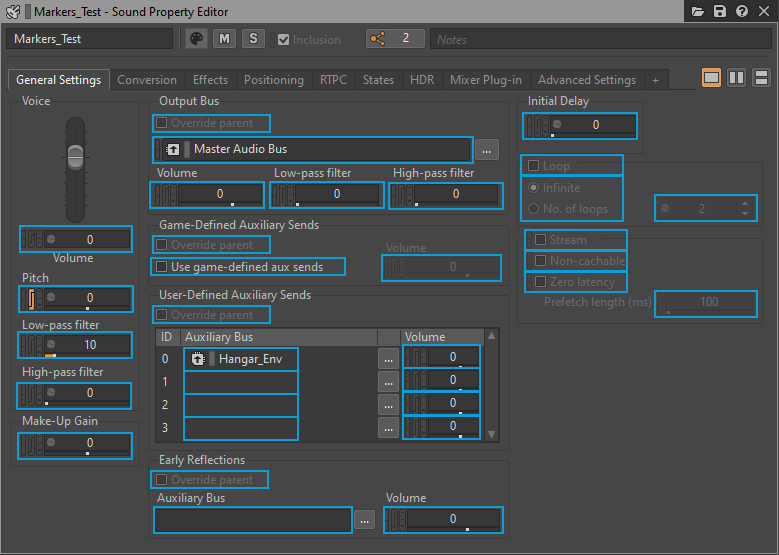Image resolution: width=779 pixels, height=555 pixels.
Task: Select the stacked split layout icon
Action: click(x=761, y=78)
